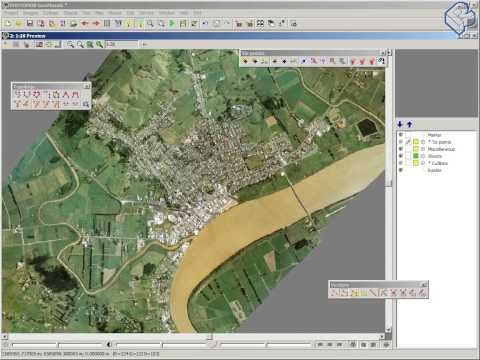The image size is (480, 360).
Task: Toggle visibility eye of Miscellaneous layer
Action: click(x=401, y=149)
